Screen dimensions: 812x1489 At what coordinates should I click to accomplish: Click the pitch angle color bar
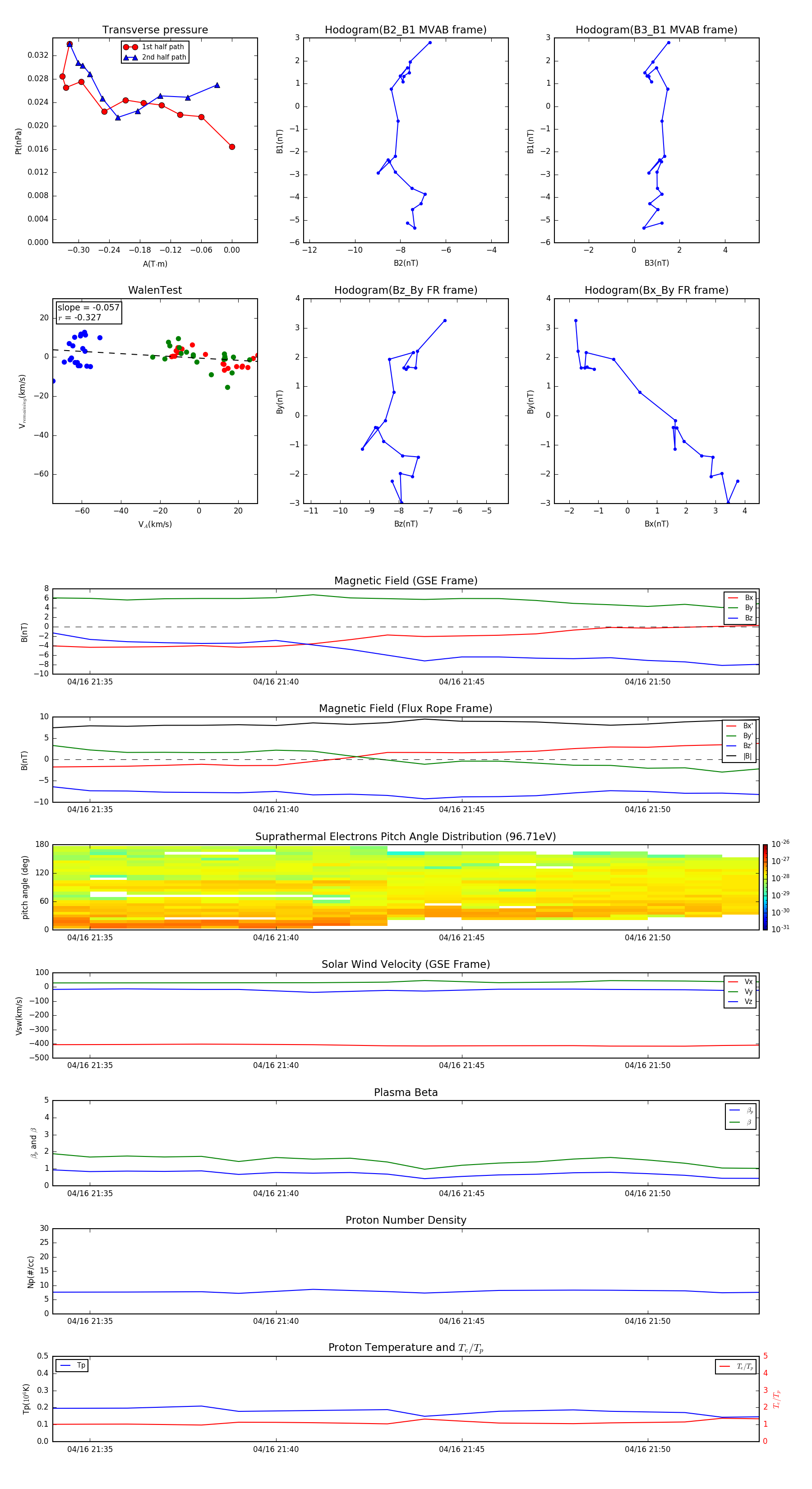point(765,887)
